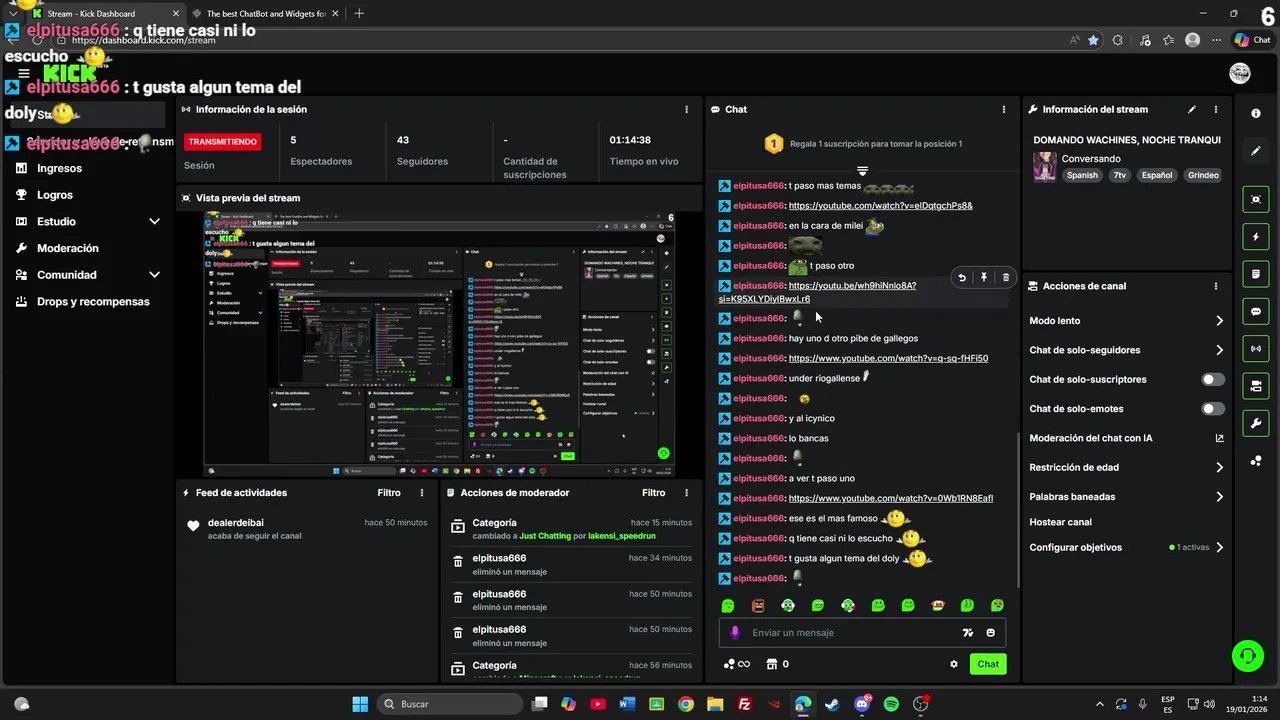Toggle the wrench stream info panel icon

(1256, 423)
